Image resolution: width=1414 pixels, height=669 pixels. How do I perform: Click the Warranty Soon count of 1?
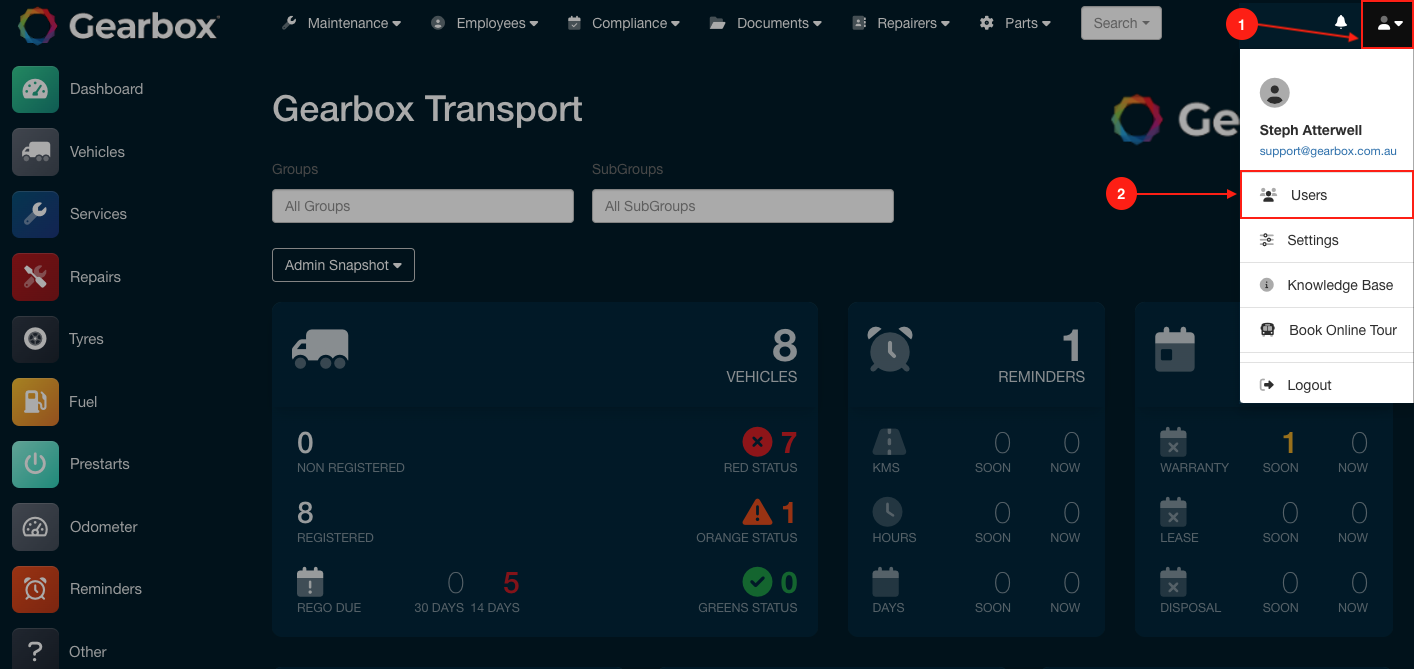pyautogui.click(x=1289, y=442)
